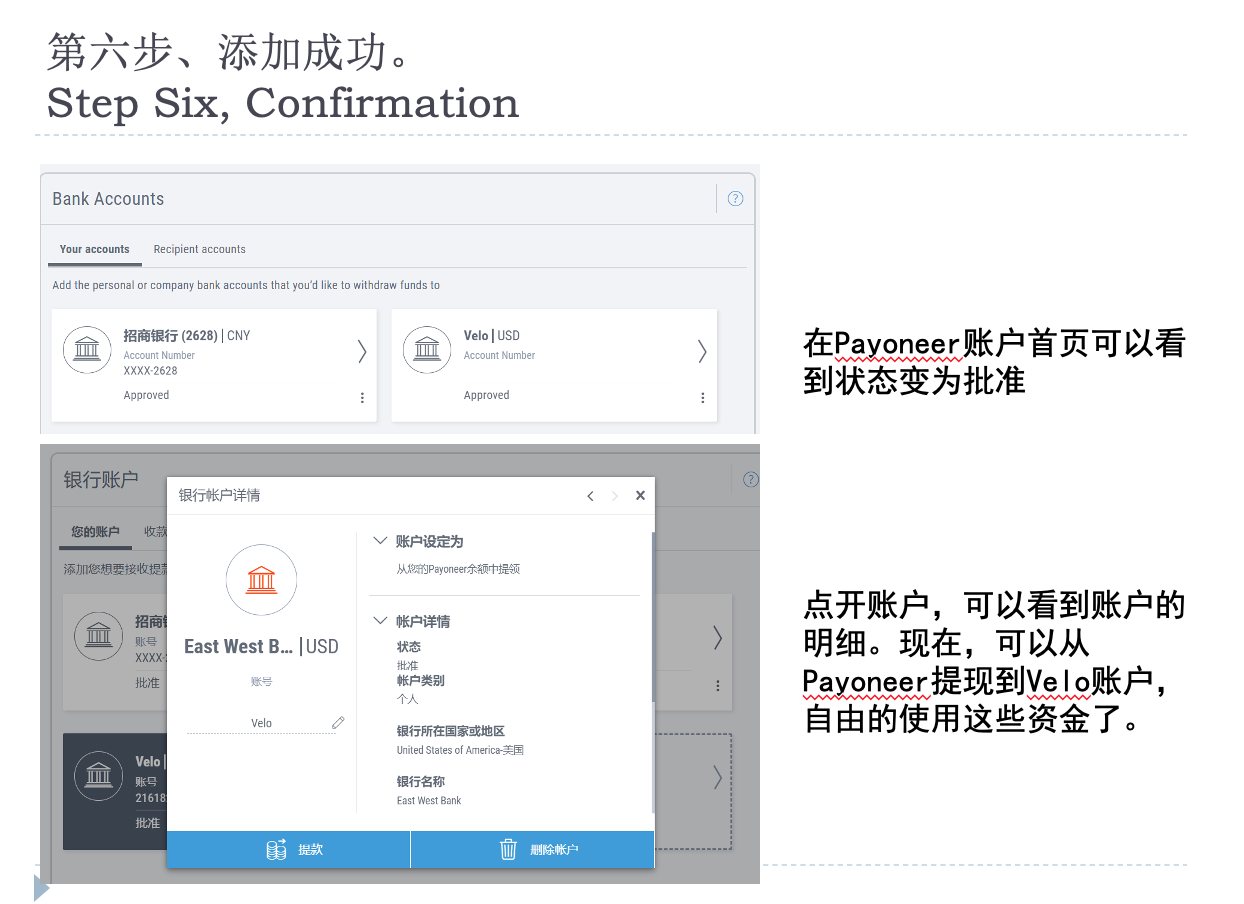Select the Your accounts tab

click(94, 249)
